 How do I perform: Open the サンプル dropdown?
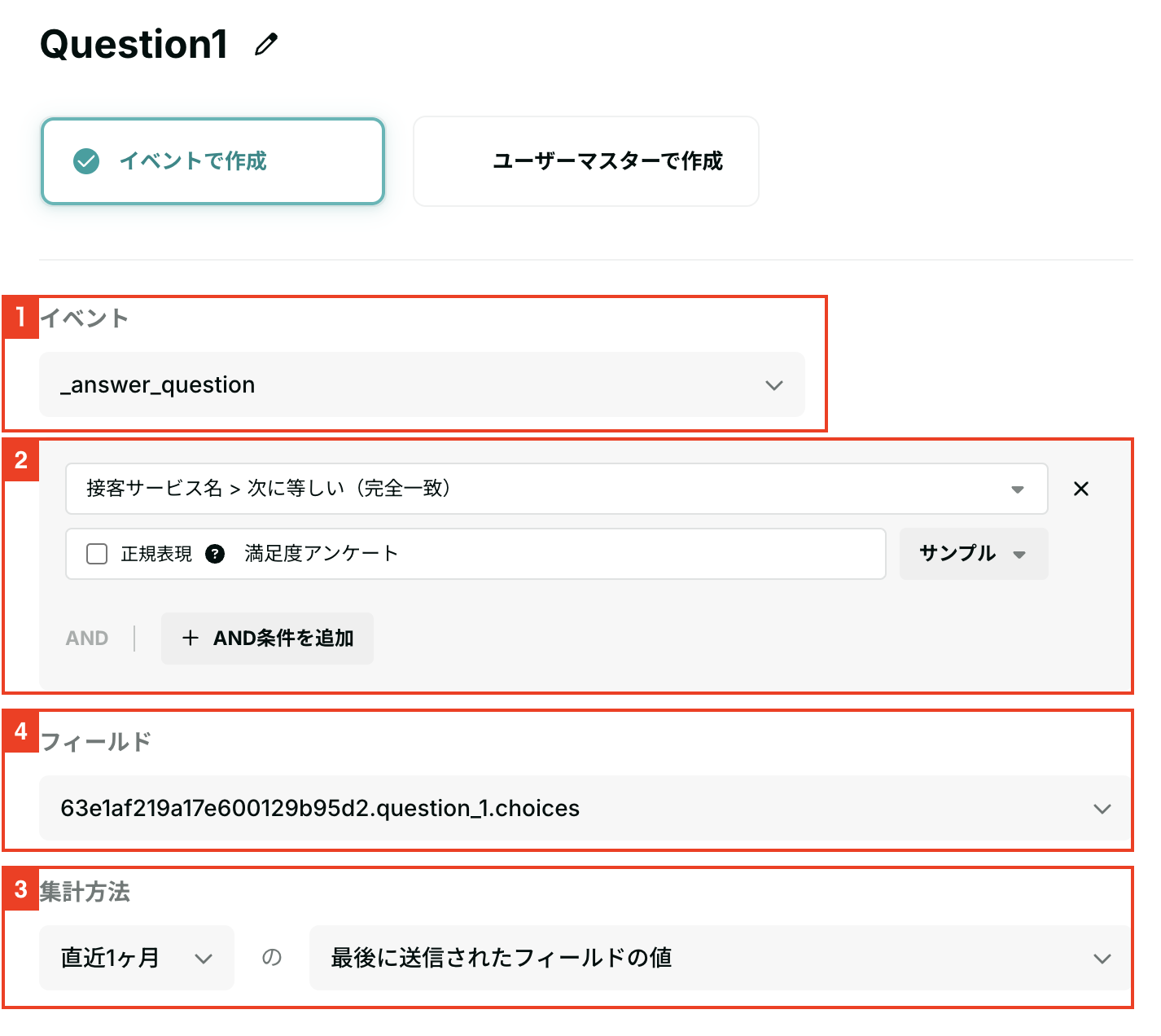click(x=974, y=554)
